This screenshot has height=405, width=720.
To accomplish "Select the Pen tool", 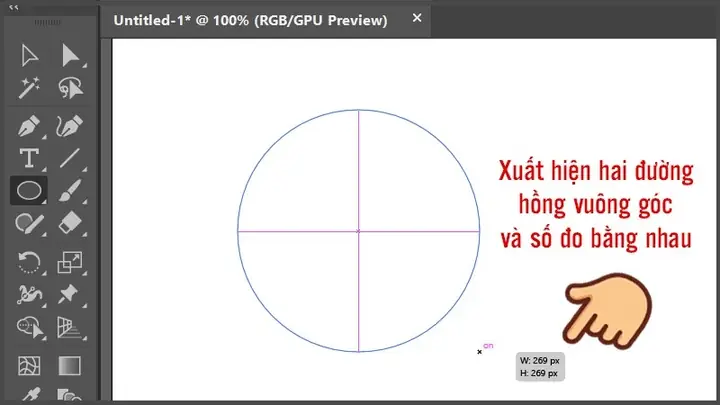I will [29, 126].
